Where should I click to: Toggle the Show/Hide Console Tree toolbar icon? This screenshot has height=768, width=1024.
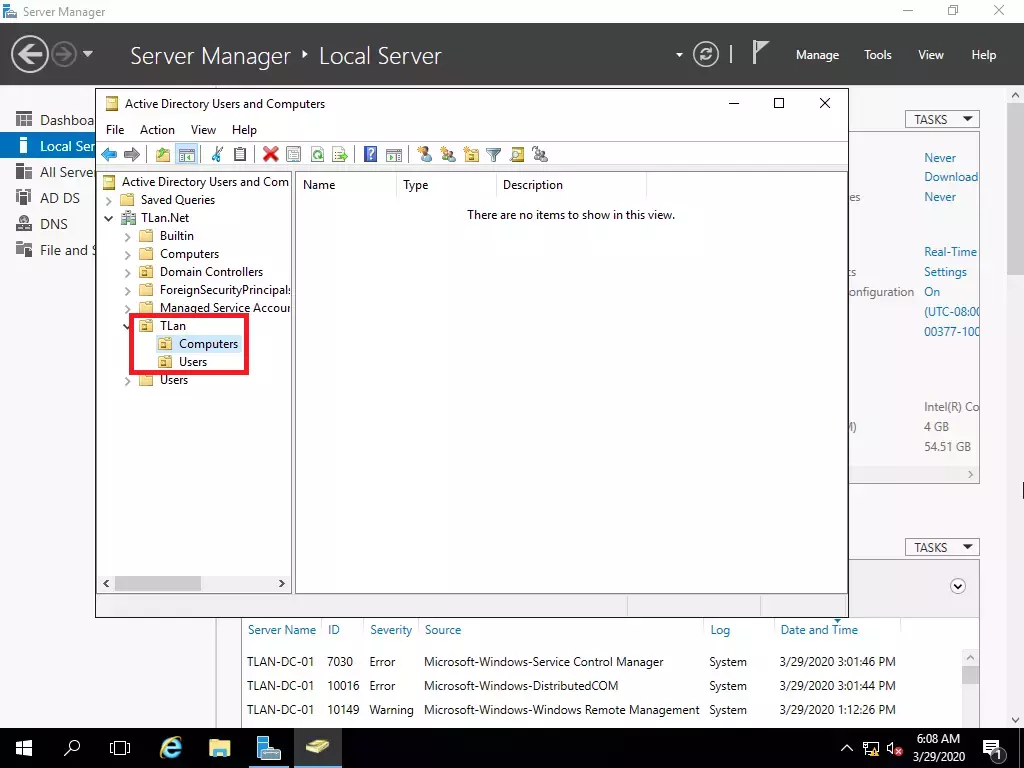[x=186, y=155]
